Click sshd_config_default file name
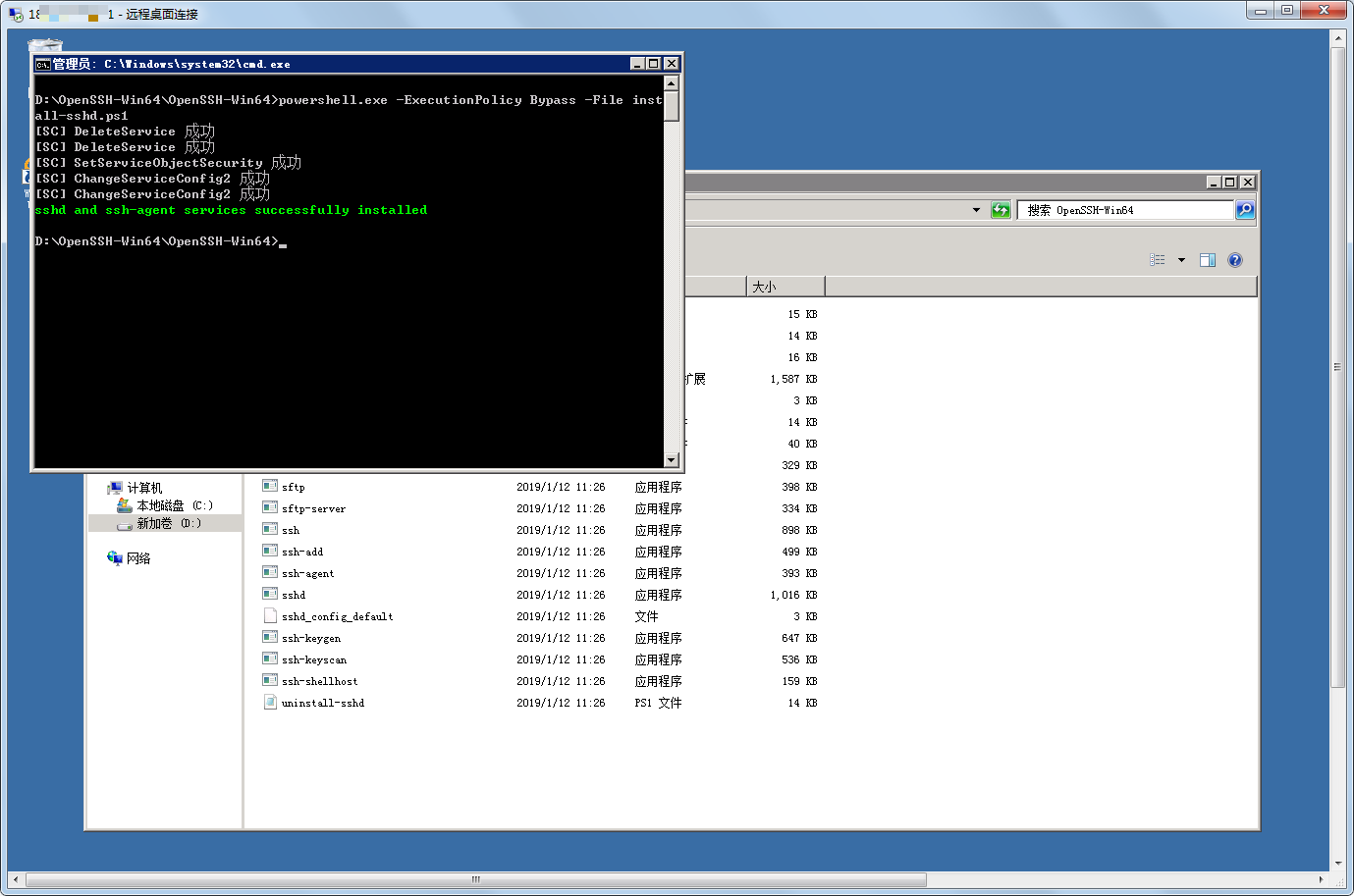 point(338,616)
